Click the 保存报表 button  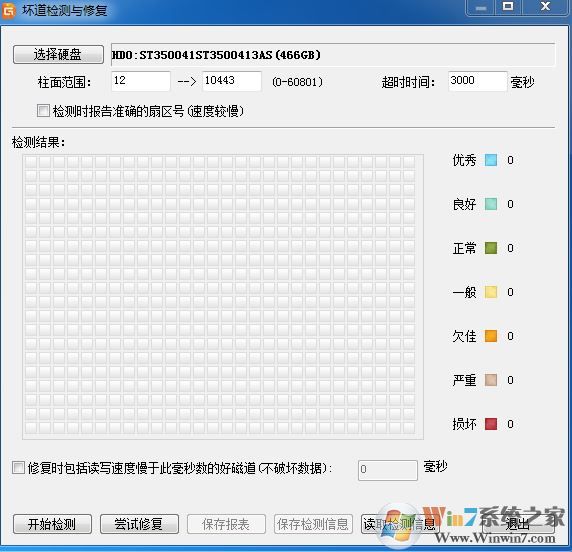click(226, 524)
